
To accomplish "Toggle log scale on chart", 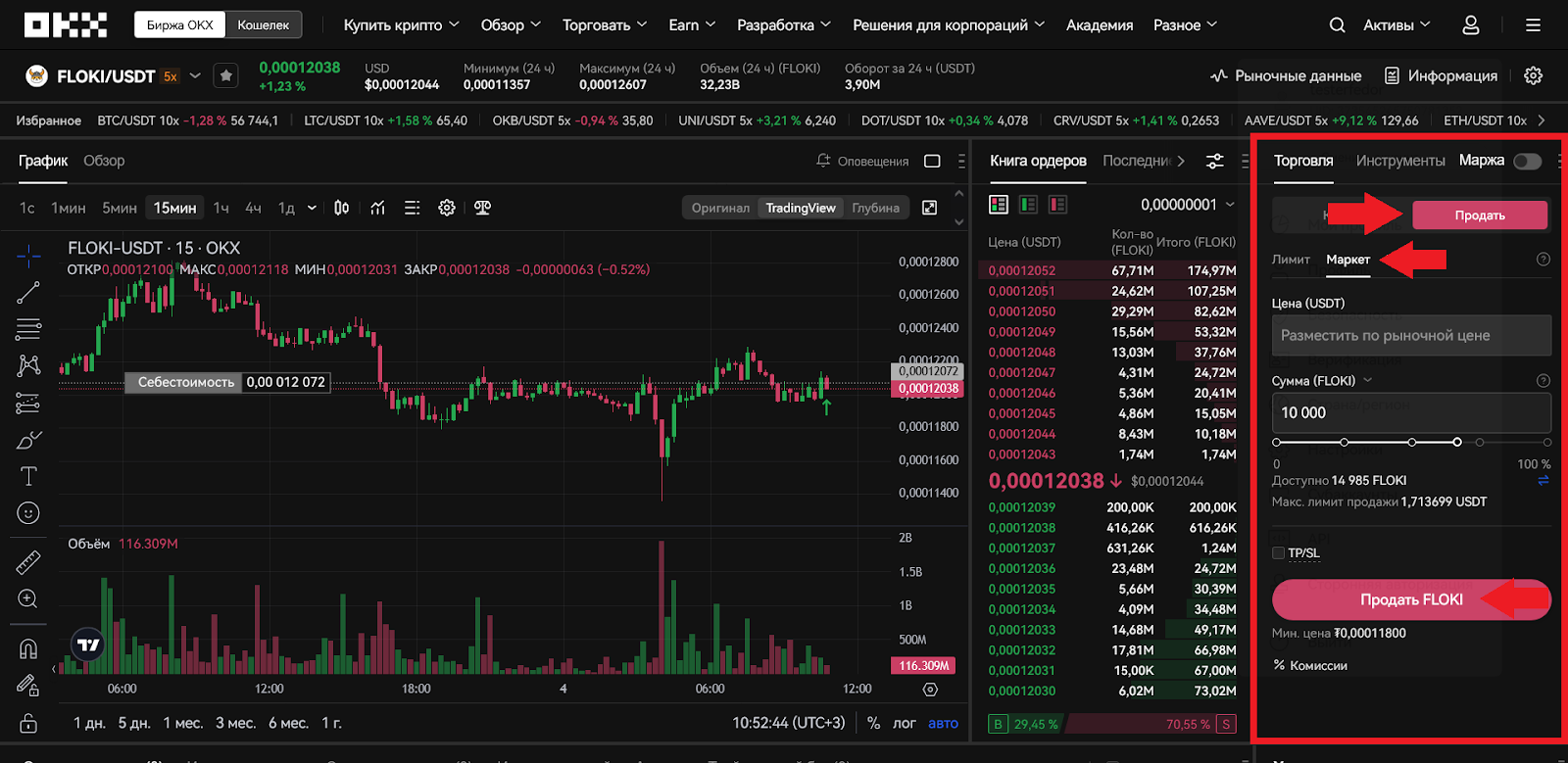I will tap(904, 723).
